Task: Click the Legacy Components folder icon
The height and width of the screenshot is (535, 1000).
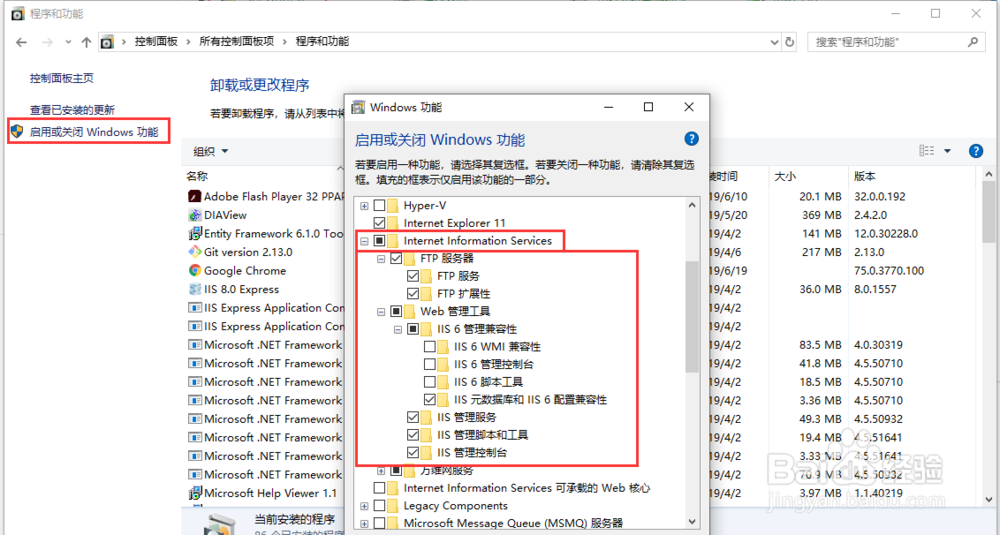Action: click(x=395, y=506)
